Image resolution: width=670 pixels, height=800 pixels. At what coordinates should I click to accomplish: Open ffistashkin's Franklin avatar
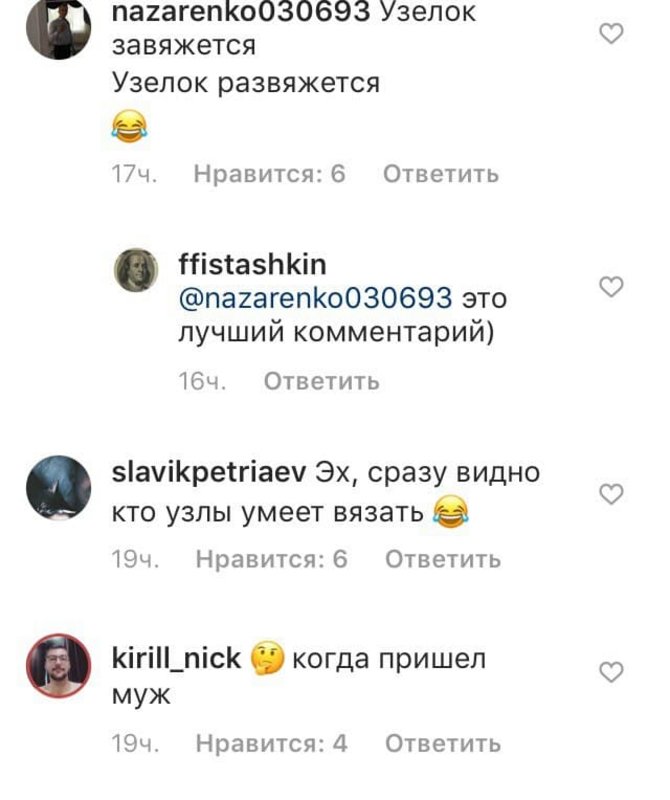click(x=136, y=270)
